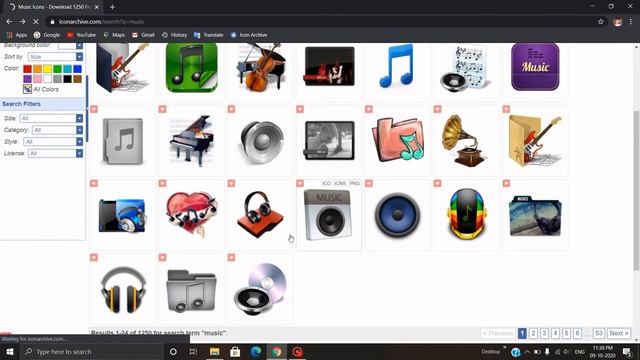640x360 pixels.
Task: Toggle favorite marker on grand piano icon
Action: pos(162,109)
